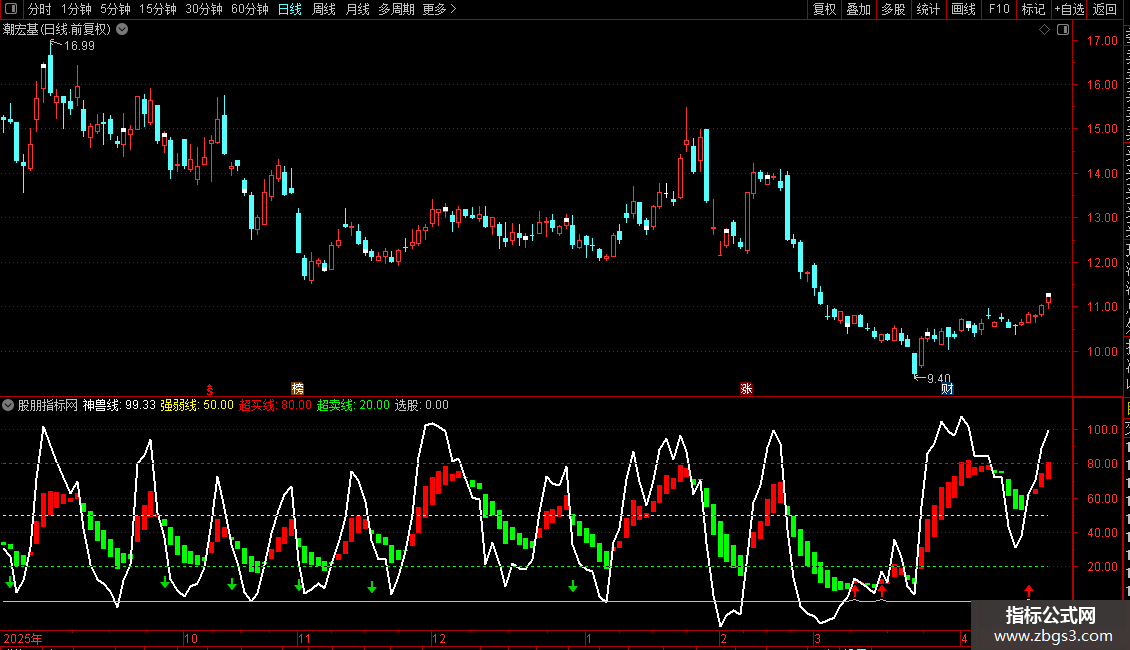The width and height of the screenshot is (1130, 650).
Task: Click month 11 on the time axis
Action: [x=304, y=638]
